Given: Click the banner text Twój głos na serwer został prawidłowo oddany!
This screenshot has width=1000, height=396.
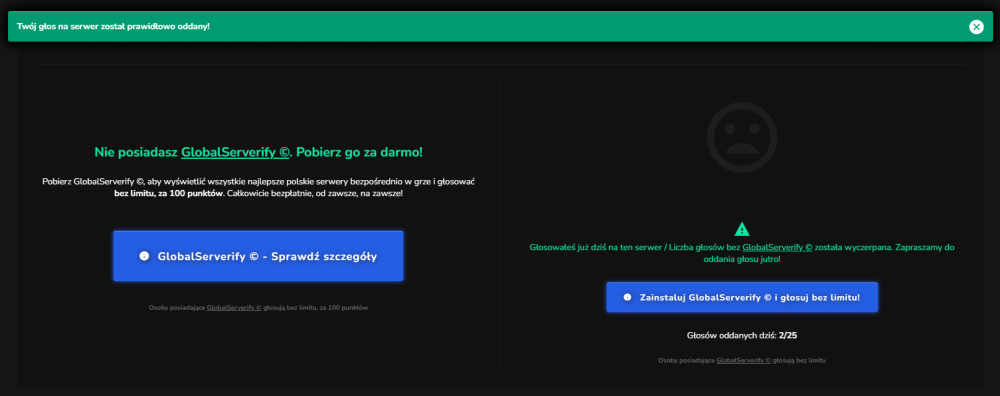Looking at the screenshot, I should click(x=113, y=27).
